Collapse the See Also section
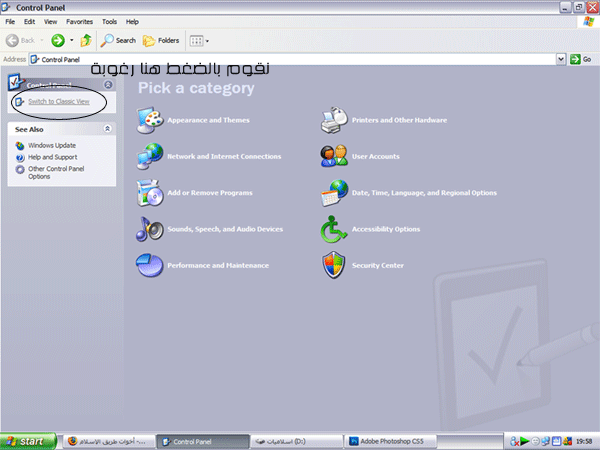Image resolution: width=600 pixels, height=450 pixels. click(x=108, y=129)
